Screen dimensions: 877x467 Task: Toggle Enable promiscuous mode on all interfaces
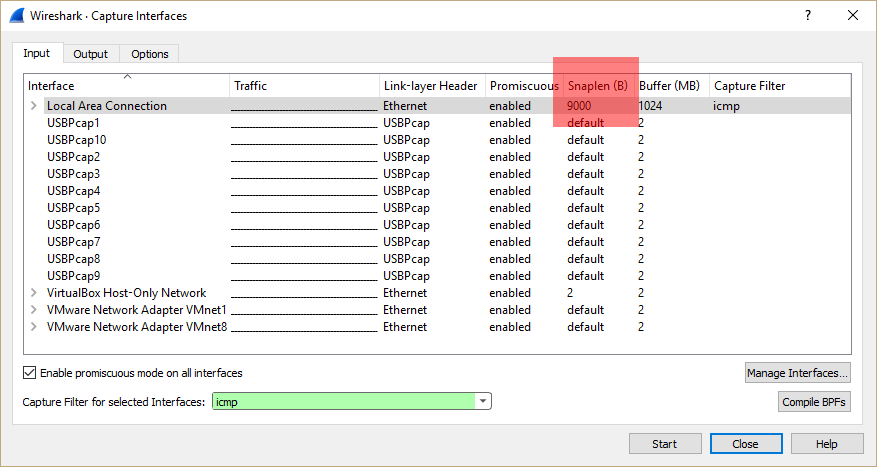[x=29, y=372]
